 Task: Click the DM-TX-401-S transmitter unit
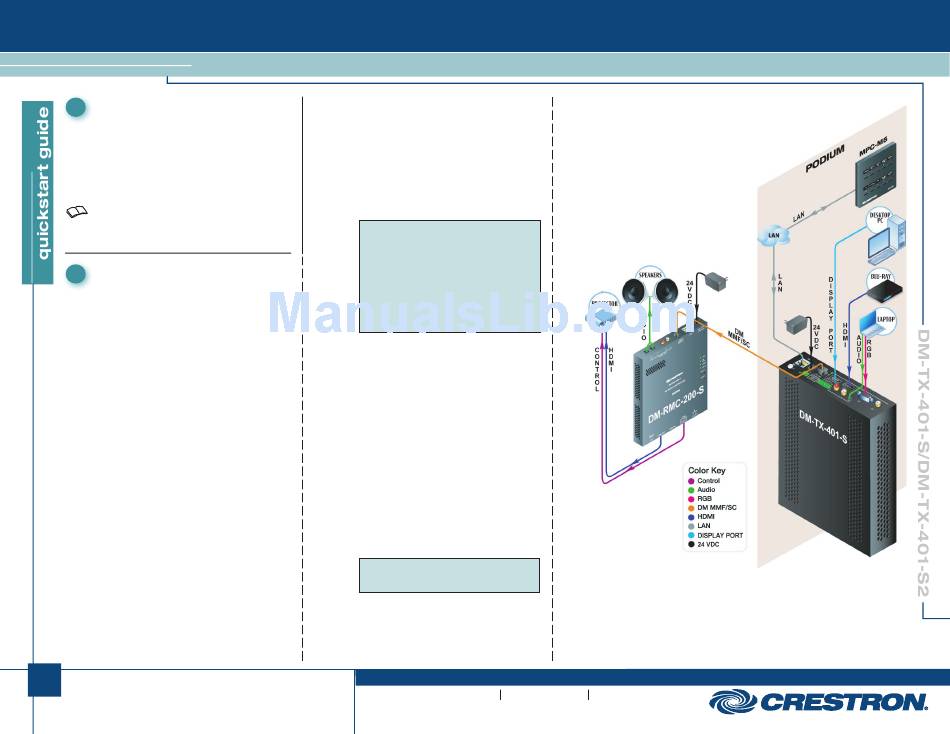click(836, 454)
